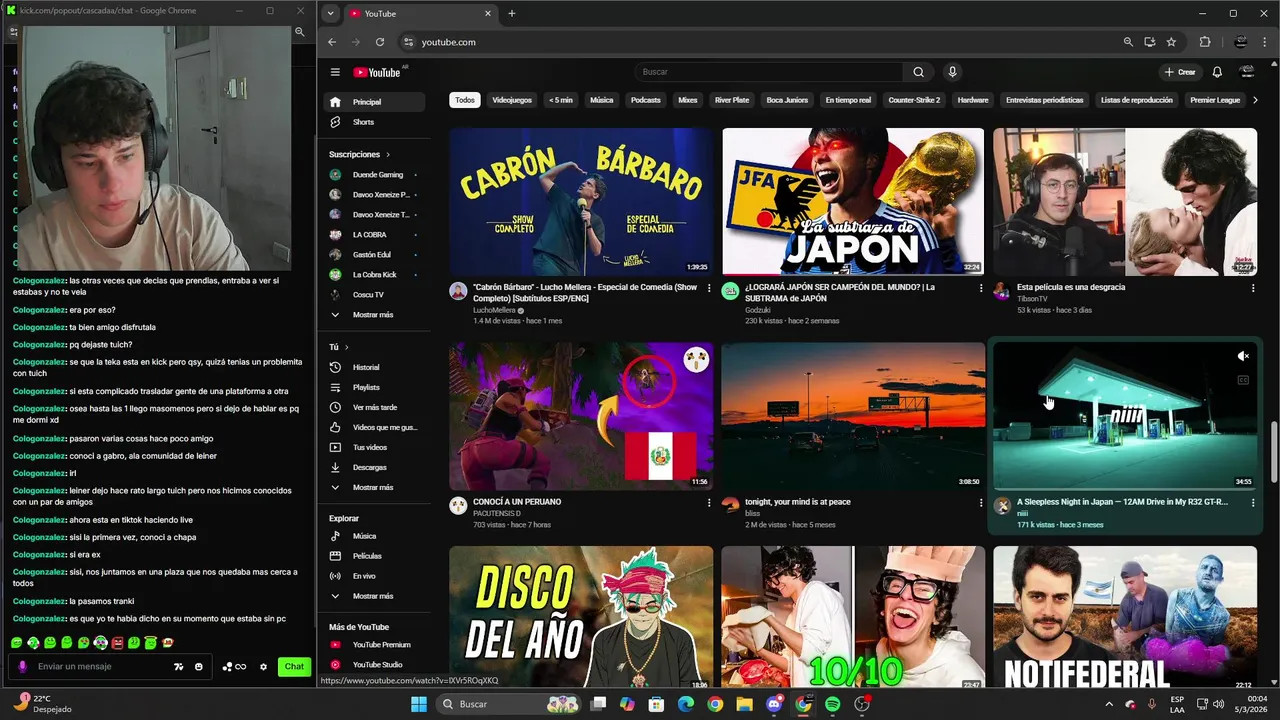Open options for tonight, your mind is at peace
This screenshot has width=1280, height=720.
(981, 503)
